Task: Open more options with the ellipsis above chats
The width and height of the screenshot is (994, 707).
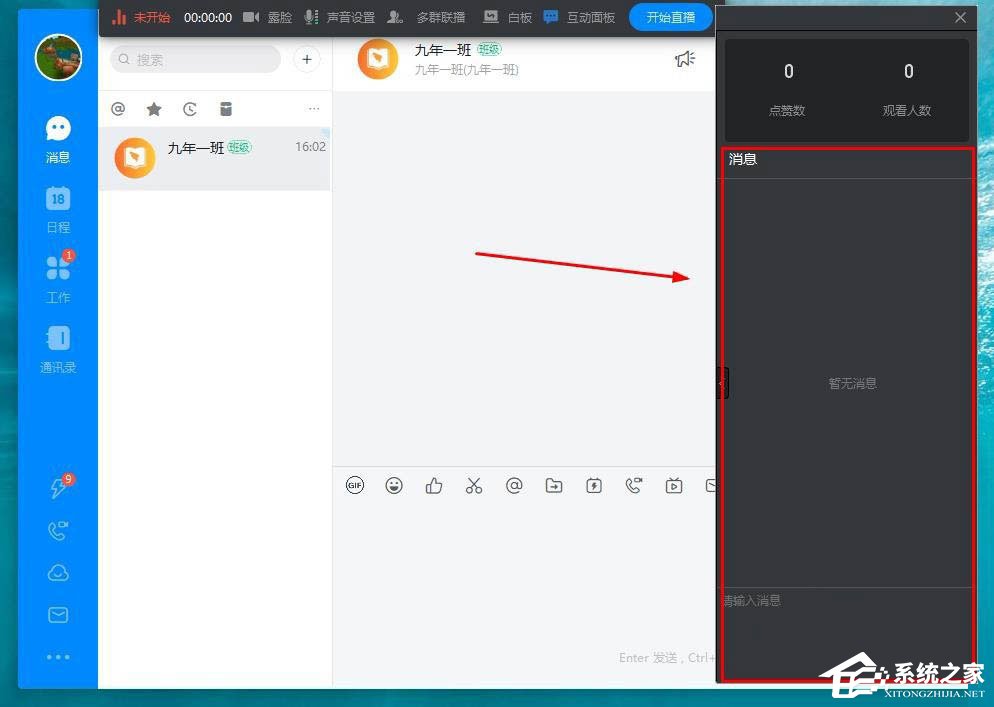Action: pyautogui.click(x=314, y=109)
